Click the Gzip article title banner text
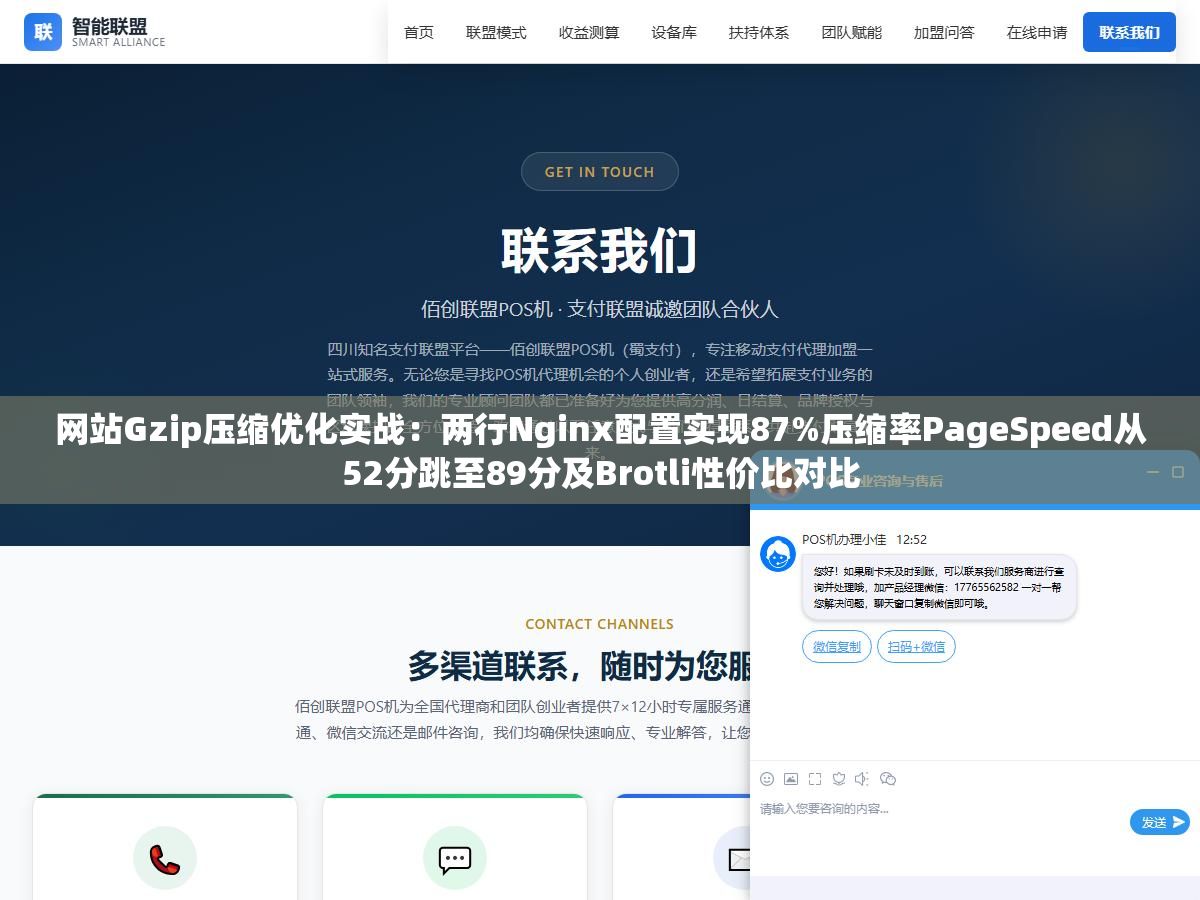 [x=600, y=451]
